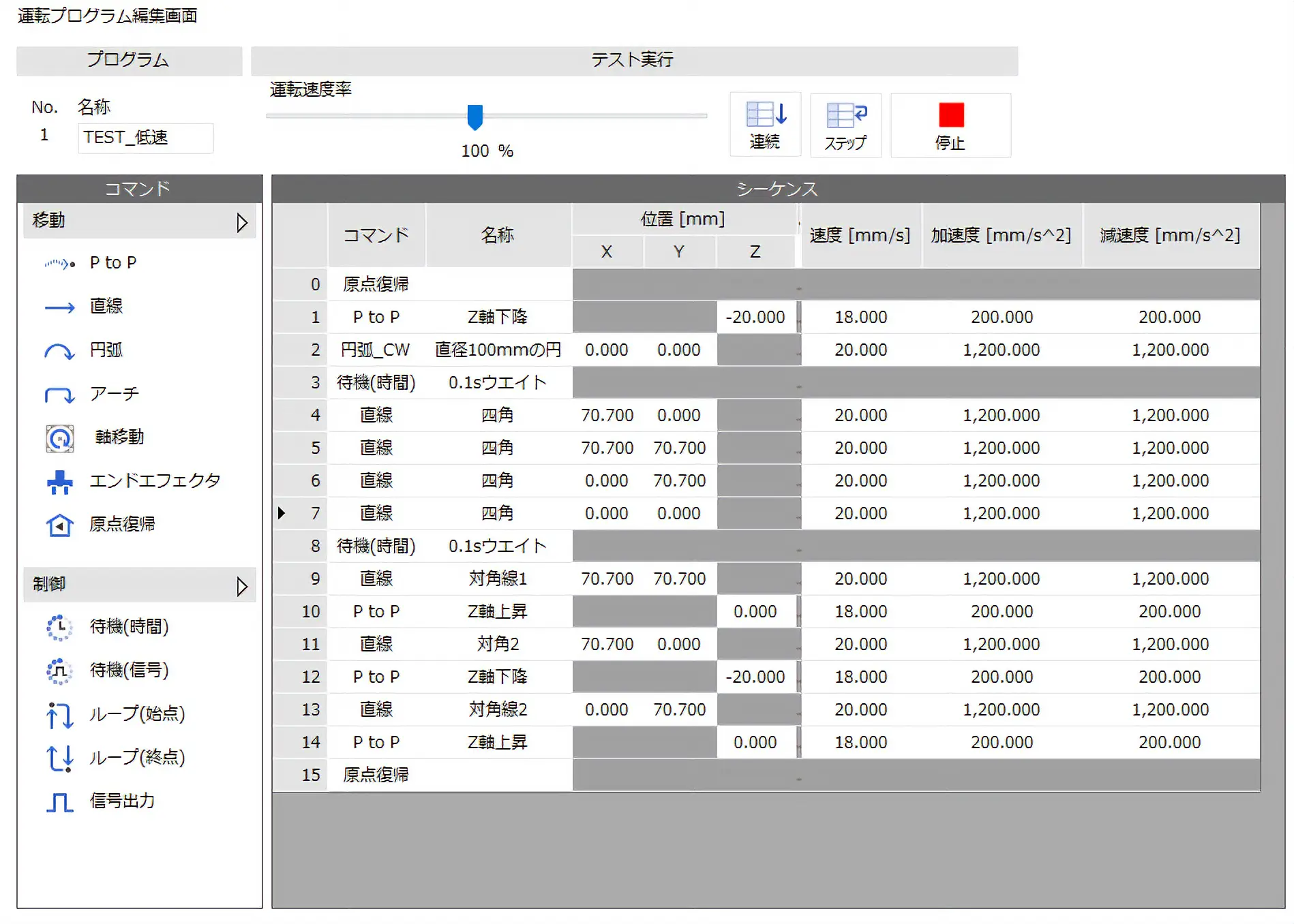Click 0.1sウエイト name in row 8

(x=498, y=546)
